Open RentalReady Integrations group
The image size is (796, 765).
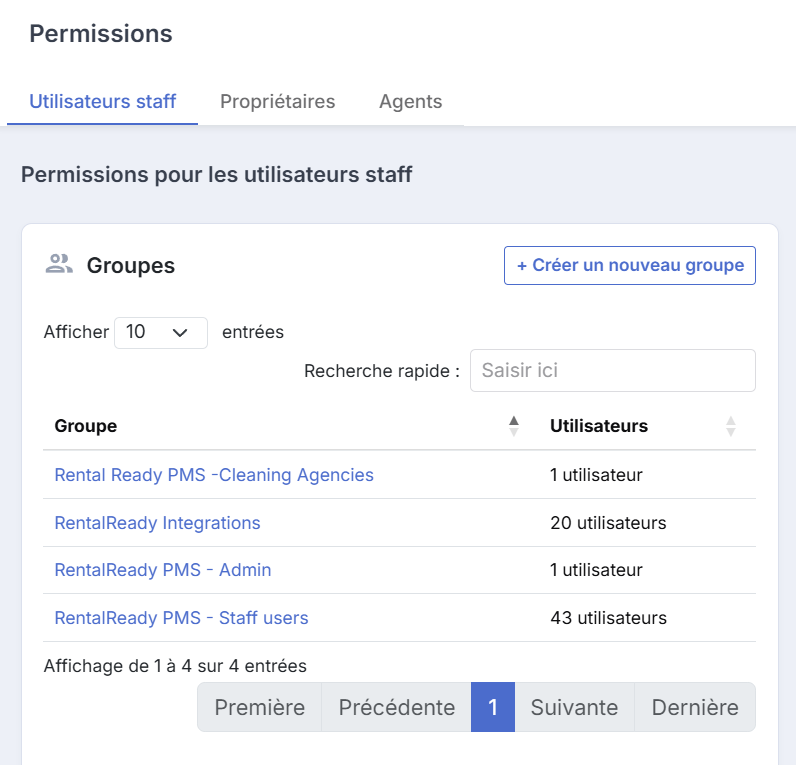pyautogui.click(x=157, y=523)
